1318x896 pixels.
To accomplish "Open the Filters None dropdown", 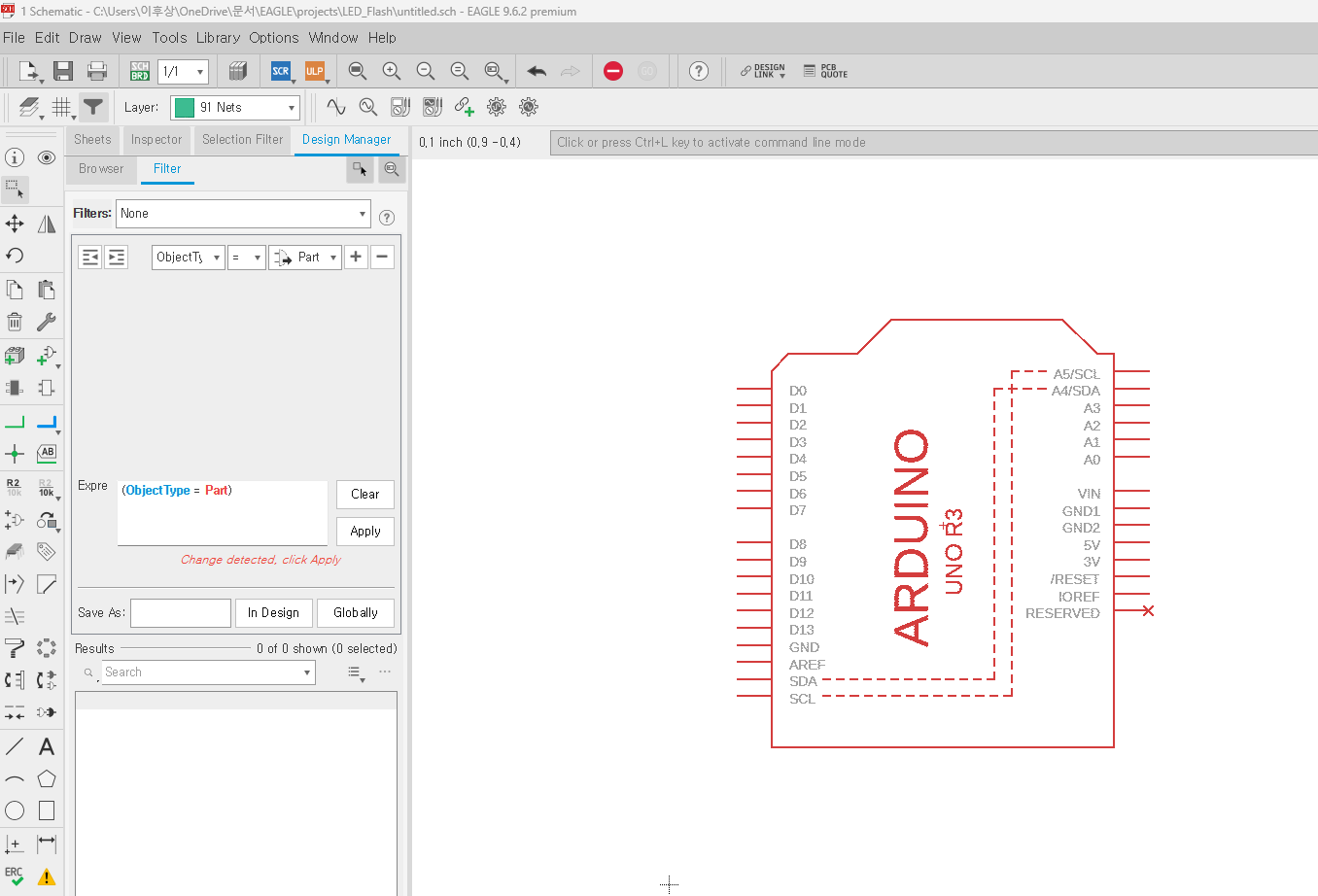I will point(243,214).
